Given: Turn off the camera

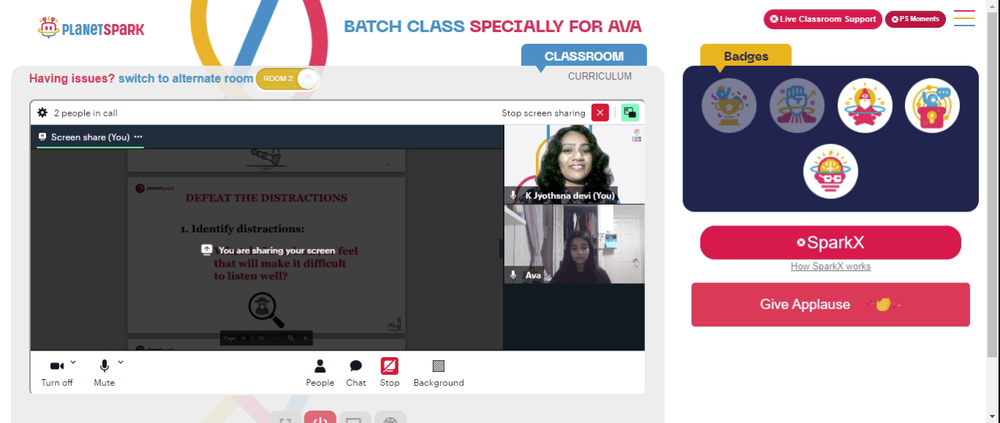Looking at the screenshot, I should 57,373.
